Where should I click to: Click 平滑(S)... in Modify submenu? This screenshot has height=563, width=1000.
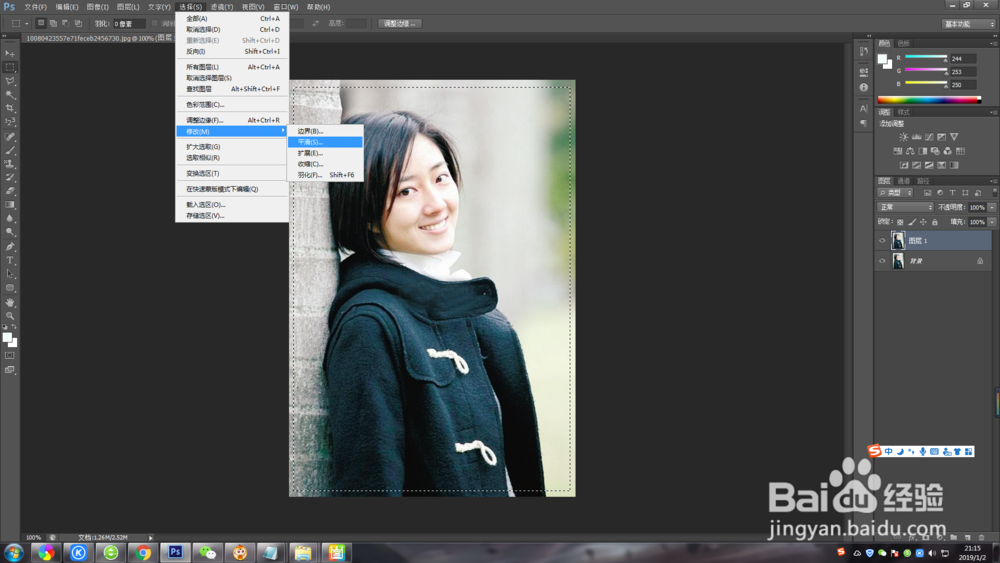[x=325, y=142]
